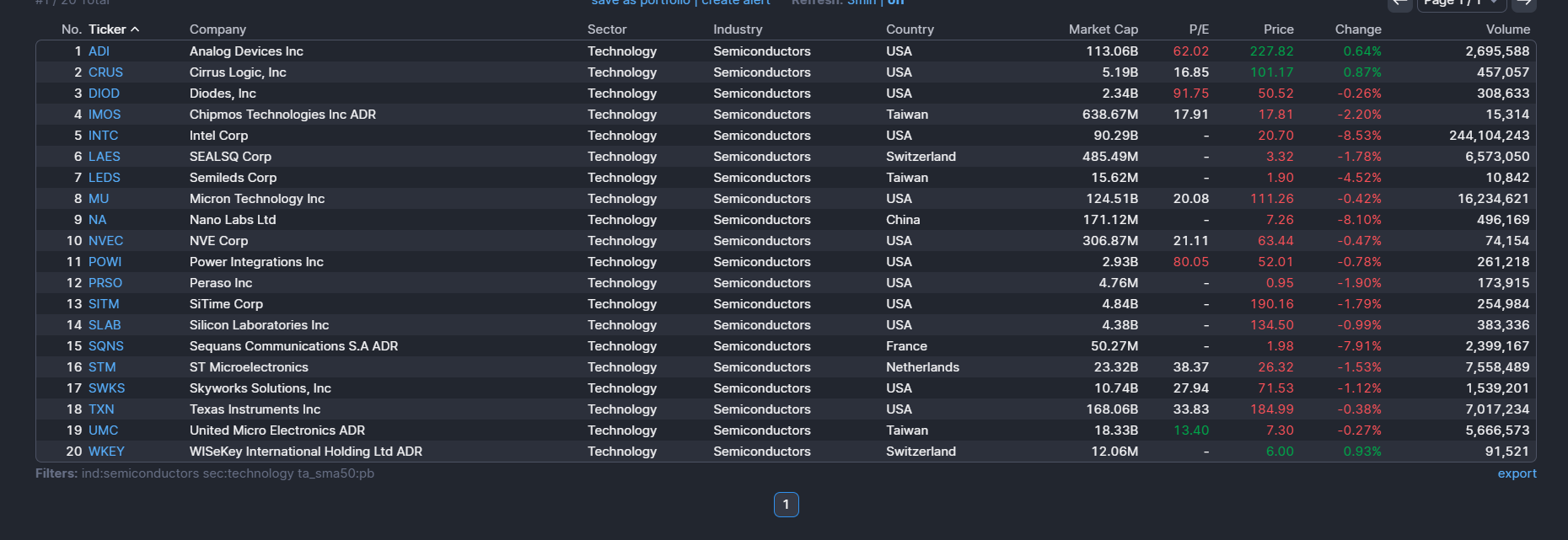The image size is (1568, 540).
Task: Click the export link below table
Action: (1517, 473)
